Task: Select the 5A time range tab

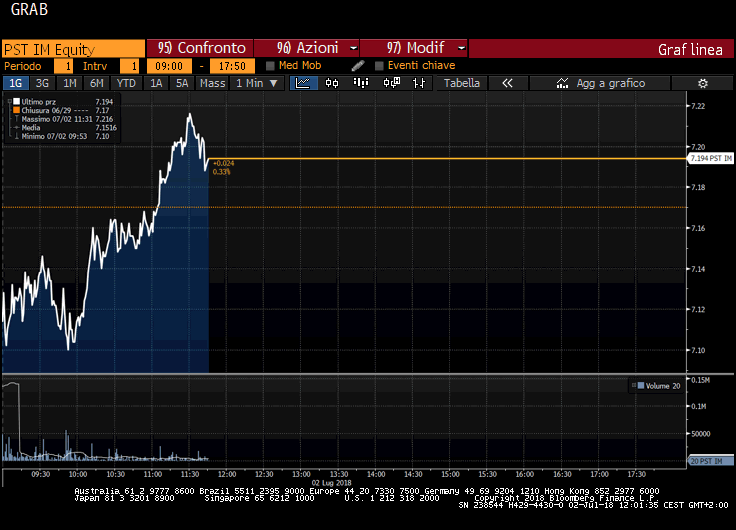Action: (x=182, y=83)
